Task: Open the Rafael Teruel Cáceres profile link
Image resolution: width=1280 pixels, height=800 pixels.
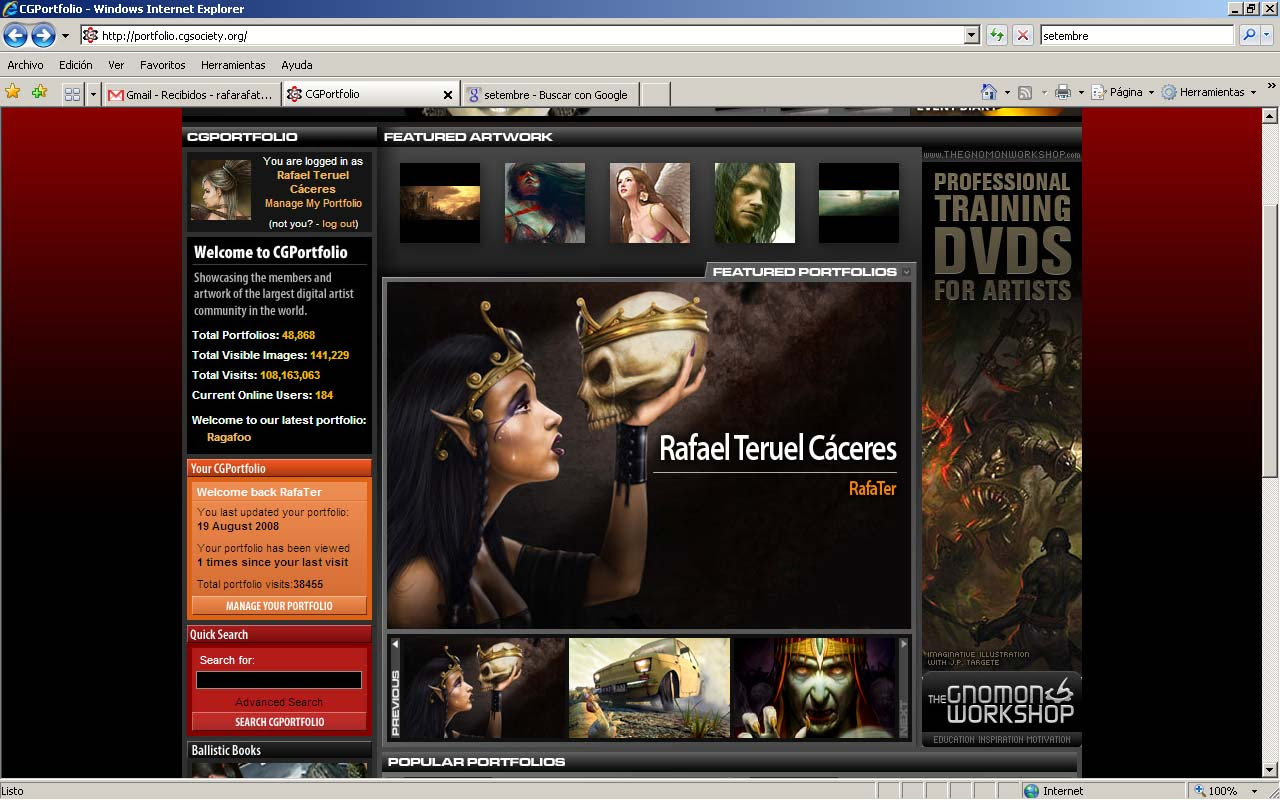Action: point(313,182)
